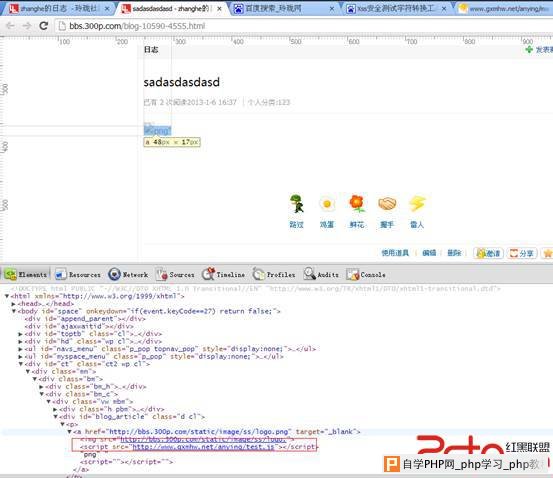This screenshot has width=553, height=478.
Task: Collapse the html root node
Action: pyautogui.click(x=7, y=296)
